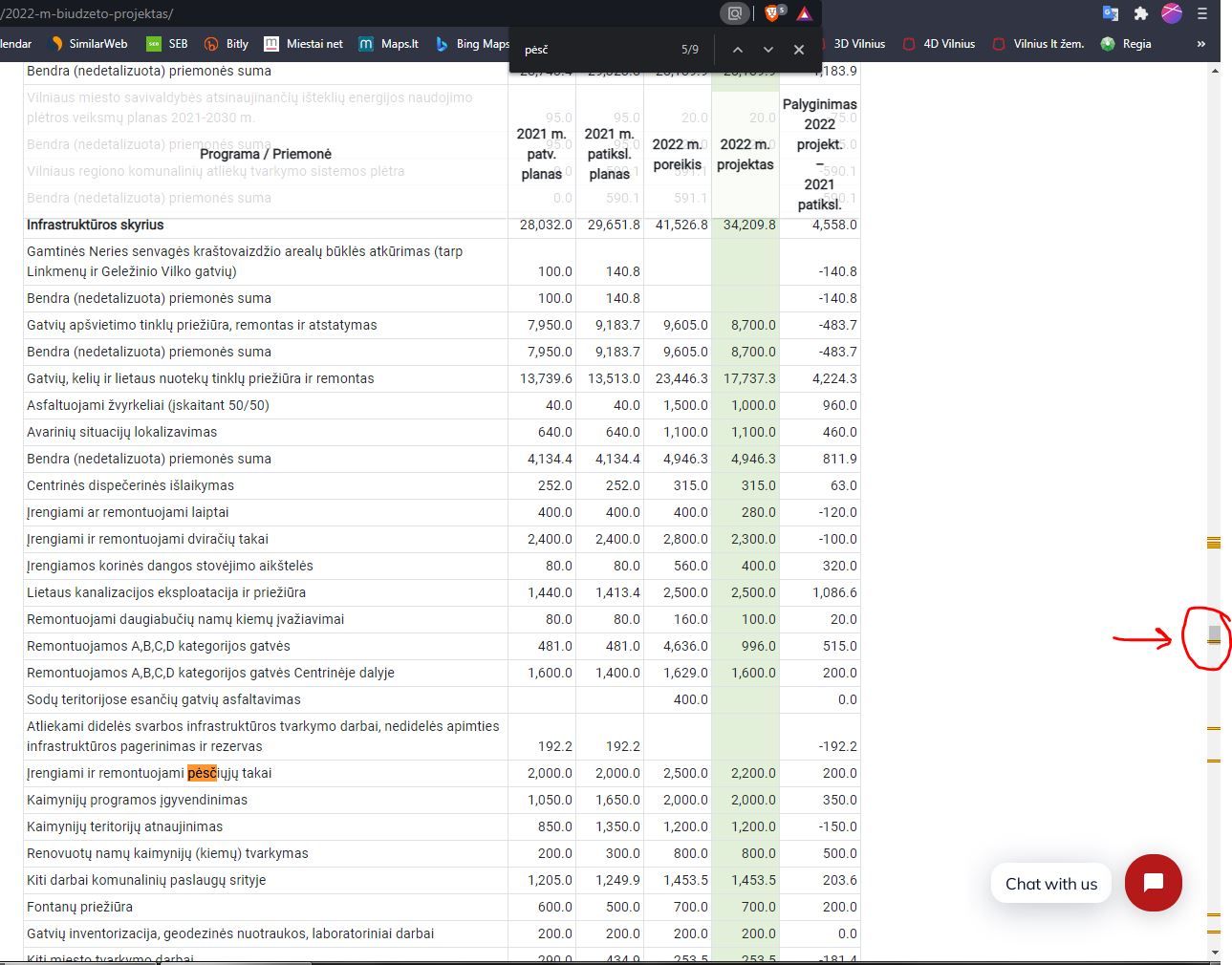1232x965 pixels.
Task: Open the browser profile avatar
Action: [1171, 13]
